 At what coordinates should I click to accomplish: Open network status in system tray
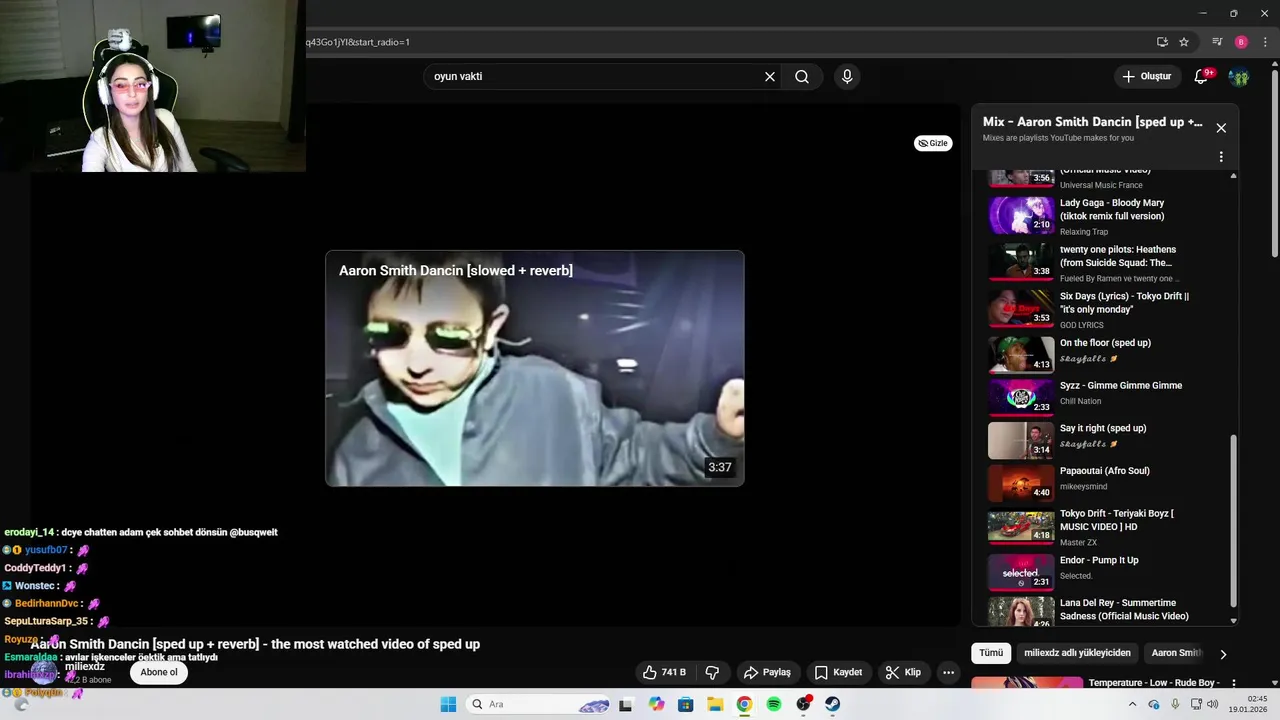tap(1194, 704)
